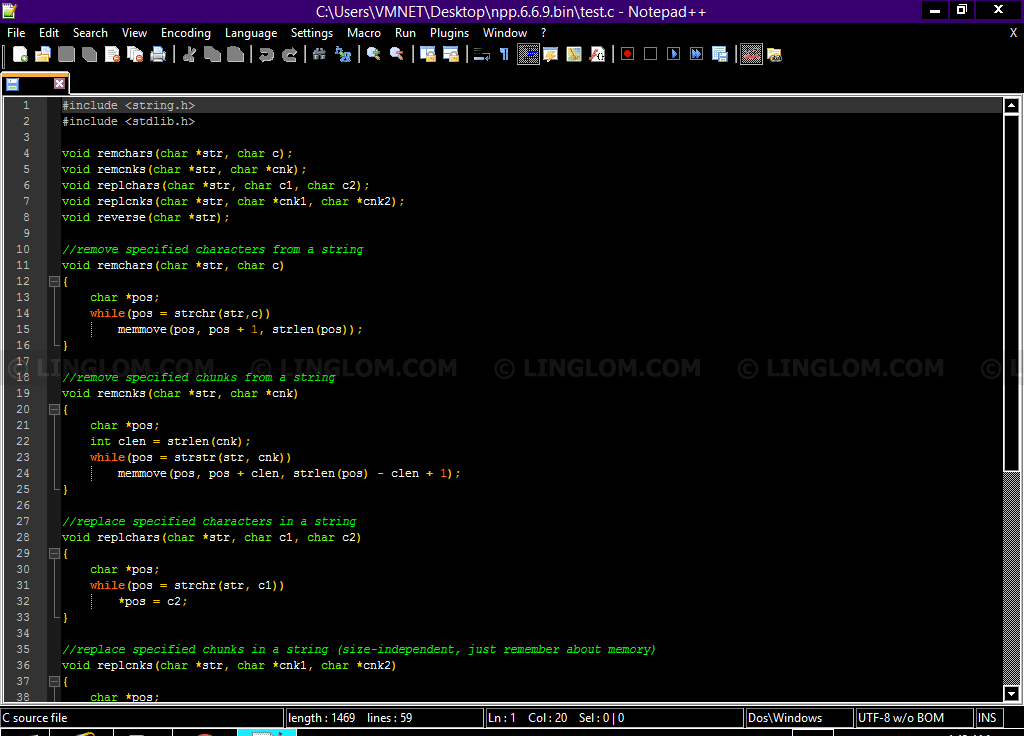Click the Stop recording square icon
The width and height of the screenshot is (1024, 736).
point(650,55)
